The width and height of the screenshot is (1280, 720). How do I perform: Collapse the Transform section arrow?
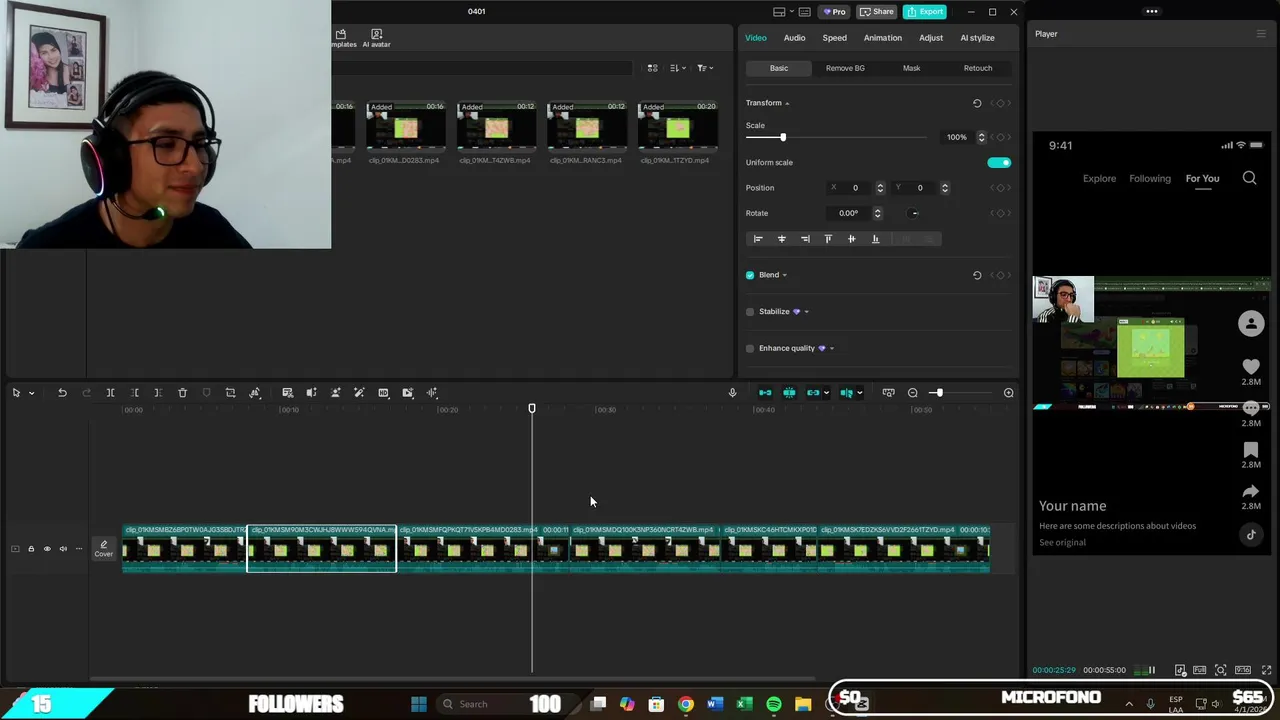pyautogui.click(x=787, y=103)
